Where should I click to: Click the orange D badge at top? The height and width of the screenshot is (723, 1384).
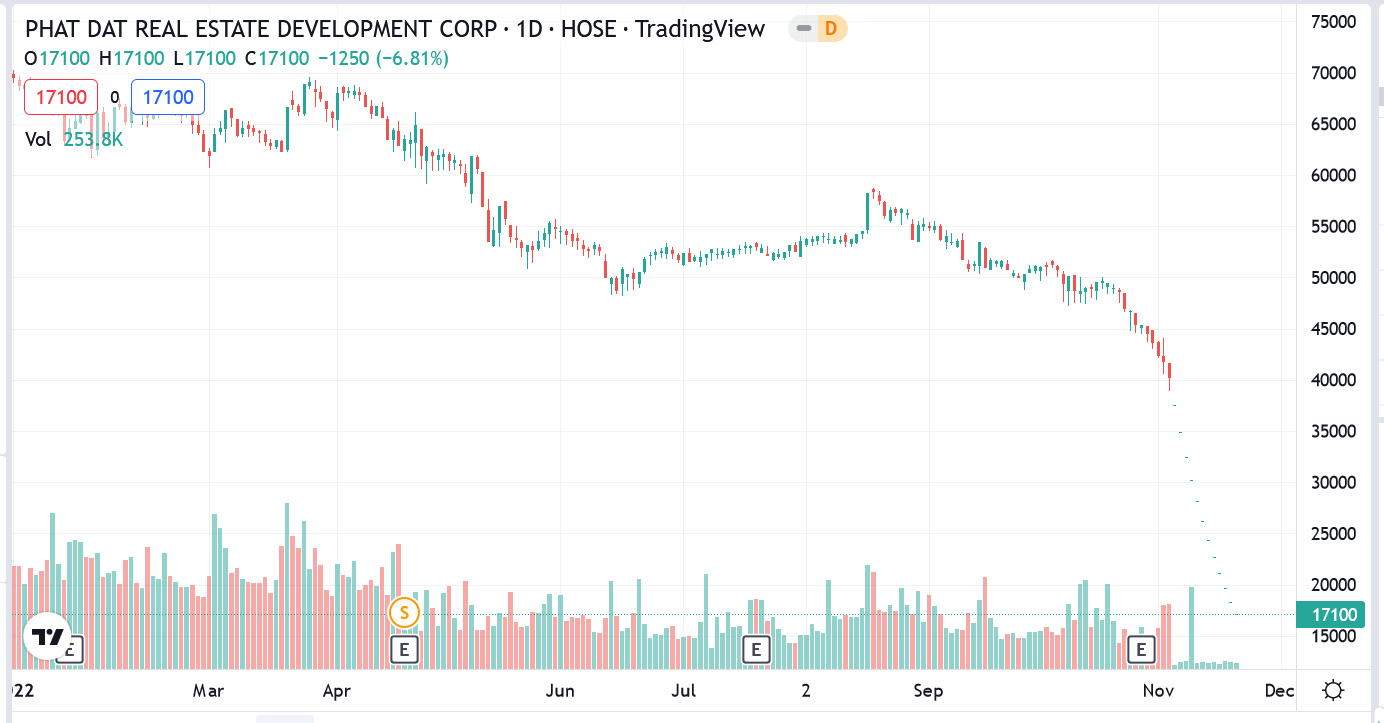831,29
